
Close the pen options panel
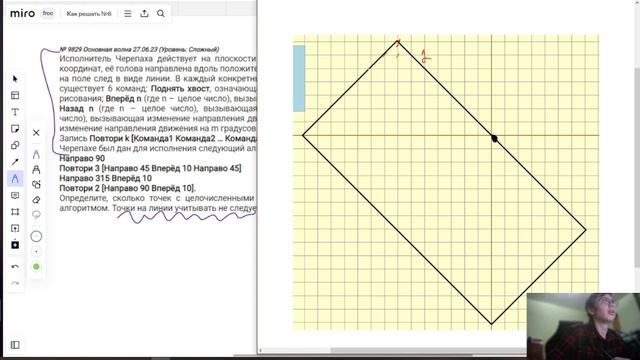(36, 133)
